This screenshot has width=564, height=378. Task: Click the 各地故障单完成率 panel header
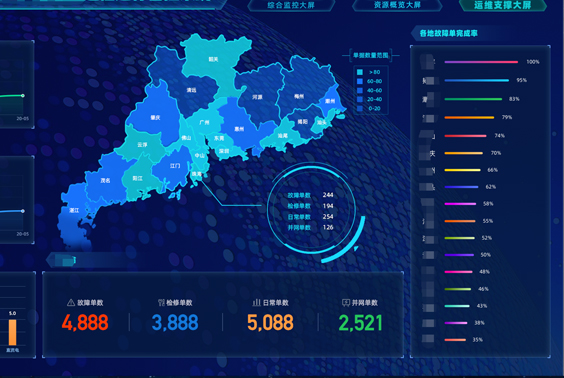pyautogui.click(x=449, y=33)
